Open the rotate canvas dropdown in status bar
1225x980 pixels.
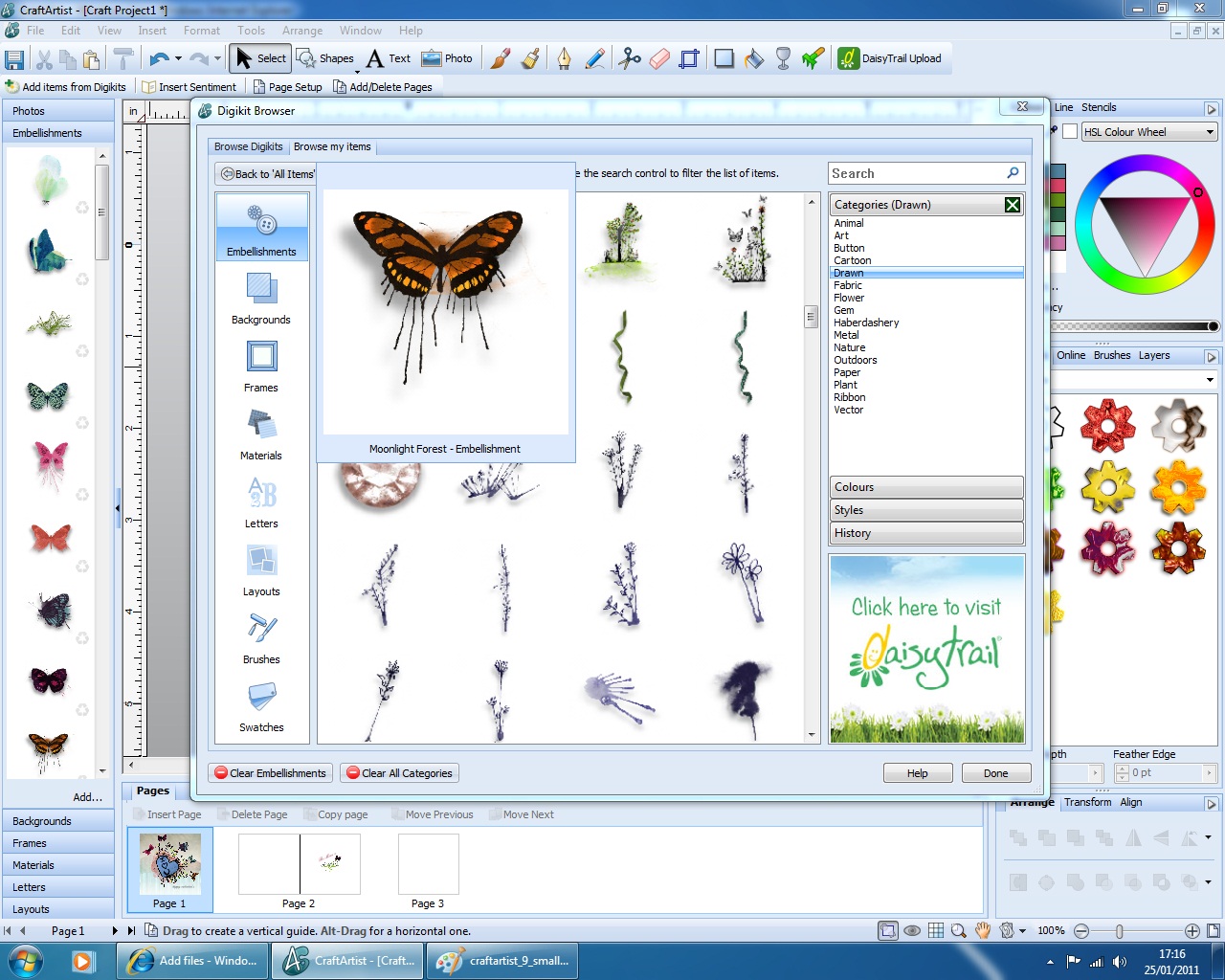[x=1022, y=930]
